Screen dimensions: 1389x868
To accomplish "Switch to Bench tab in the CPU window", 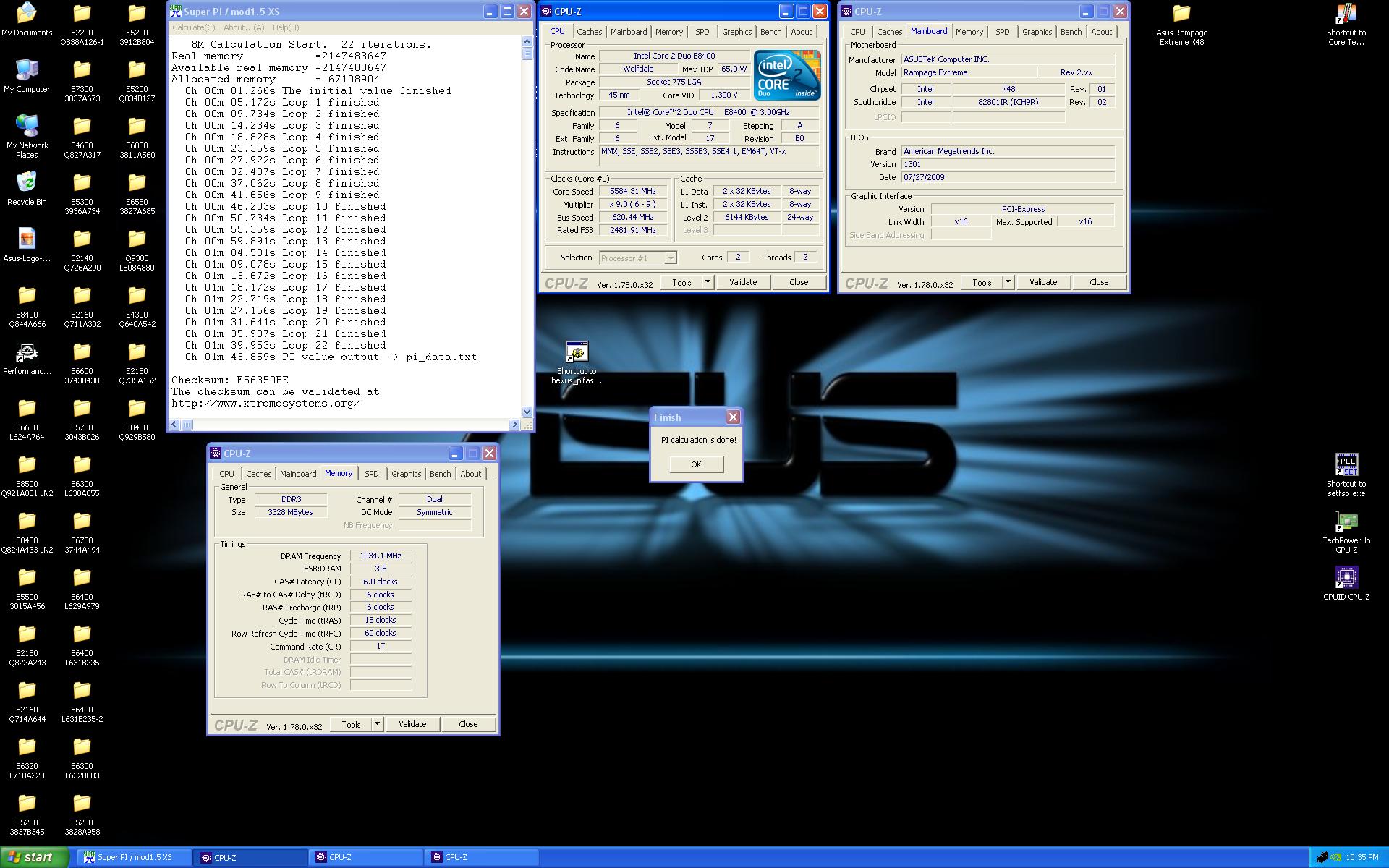I will (x=770, y=32).
